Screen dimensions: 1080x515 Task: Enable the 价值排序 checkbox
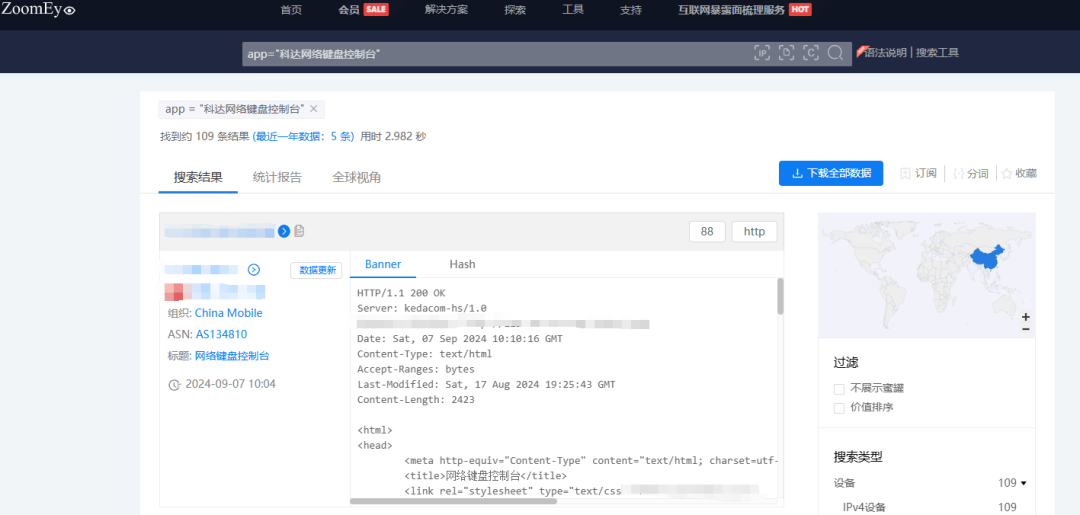point(839,408)
